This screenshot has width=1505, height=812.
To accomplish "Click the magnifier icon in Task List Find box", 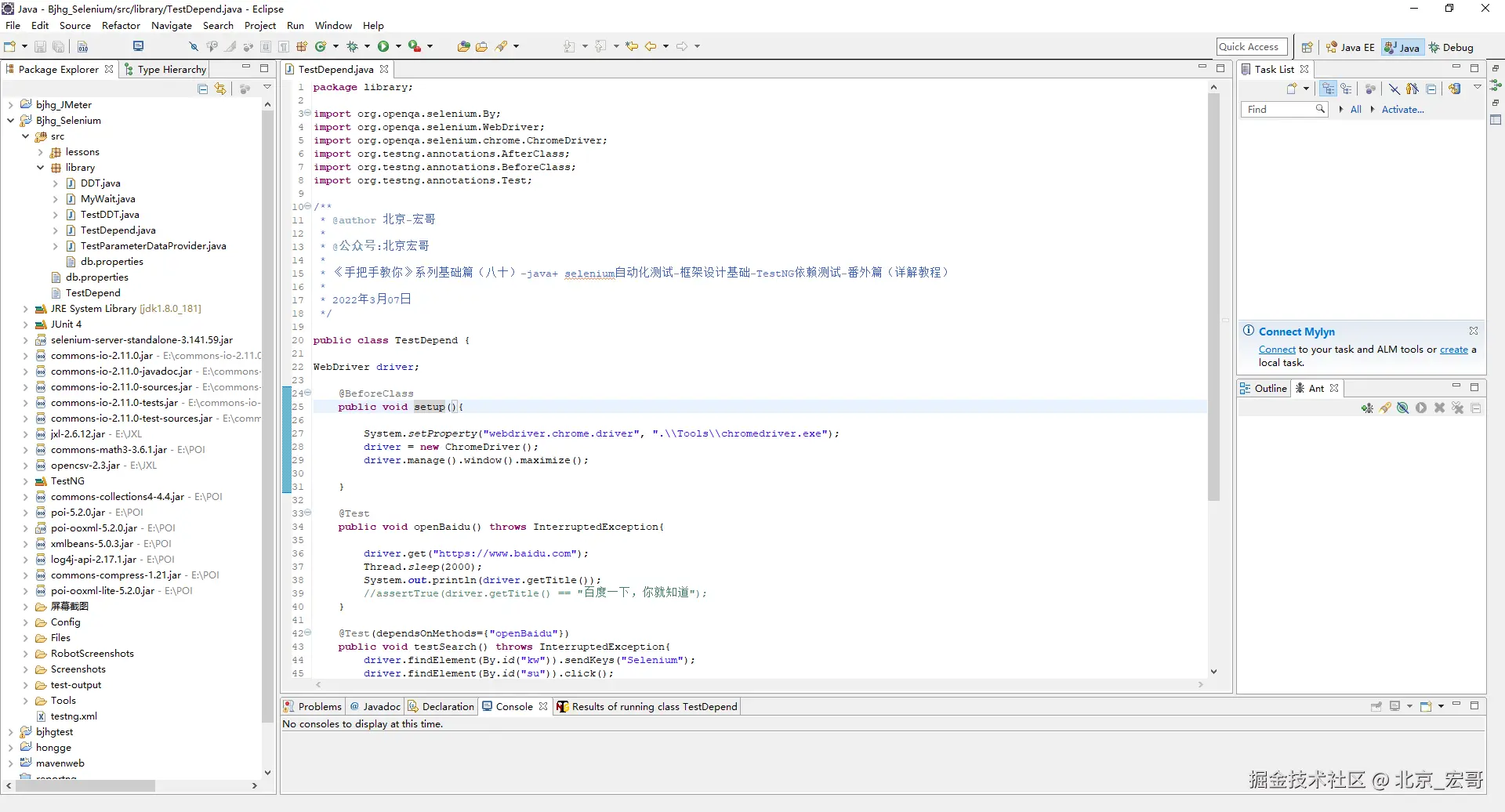I will (1321, 109).
